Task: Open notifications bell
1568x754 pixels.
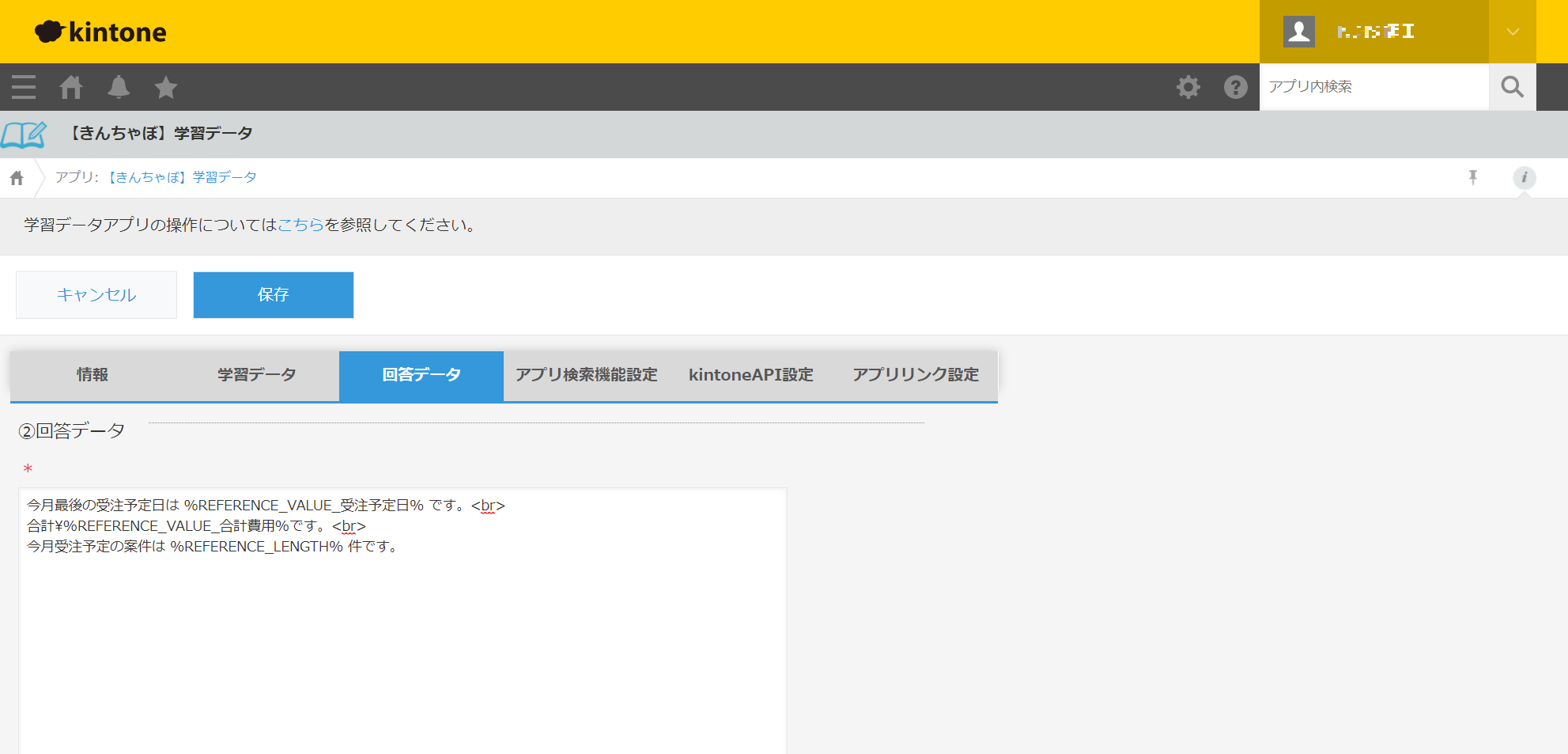Action: click(119, 87)
